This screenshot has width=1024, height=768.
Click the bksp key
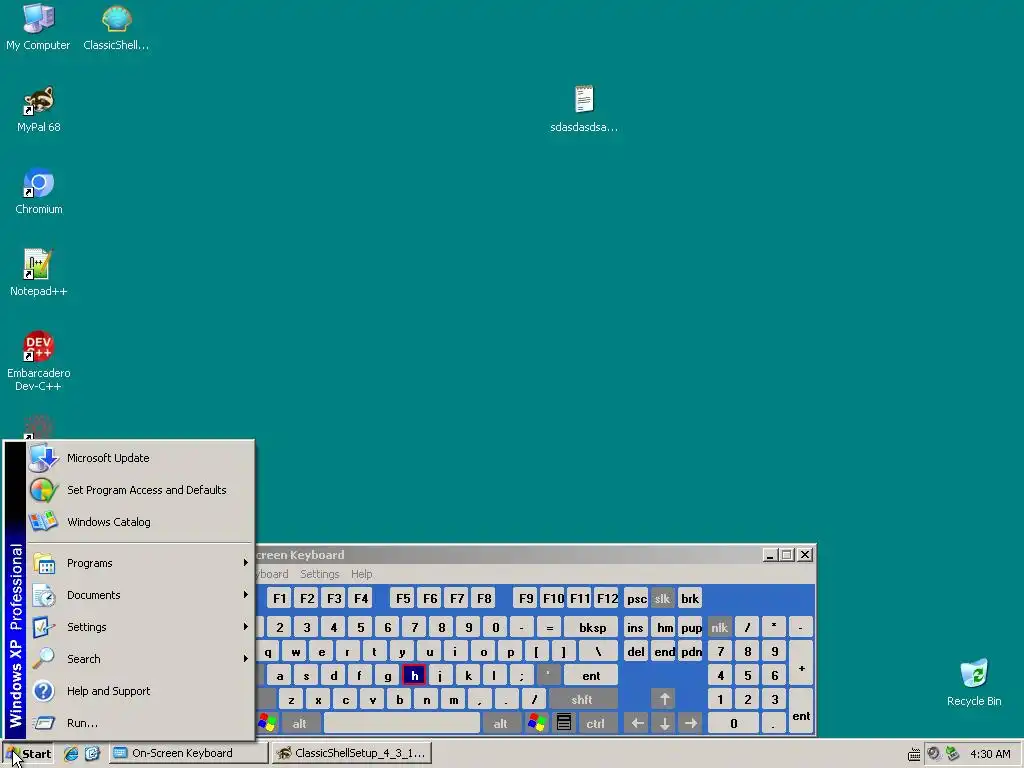click(592, 628)
